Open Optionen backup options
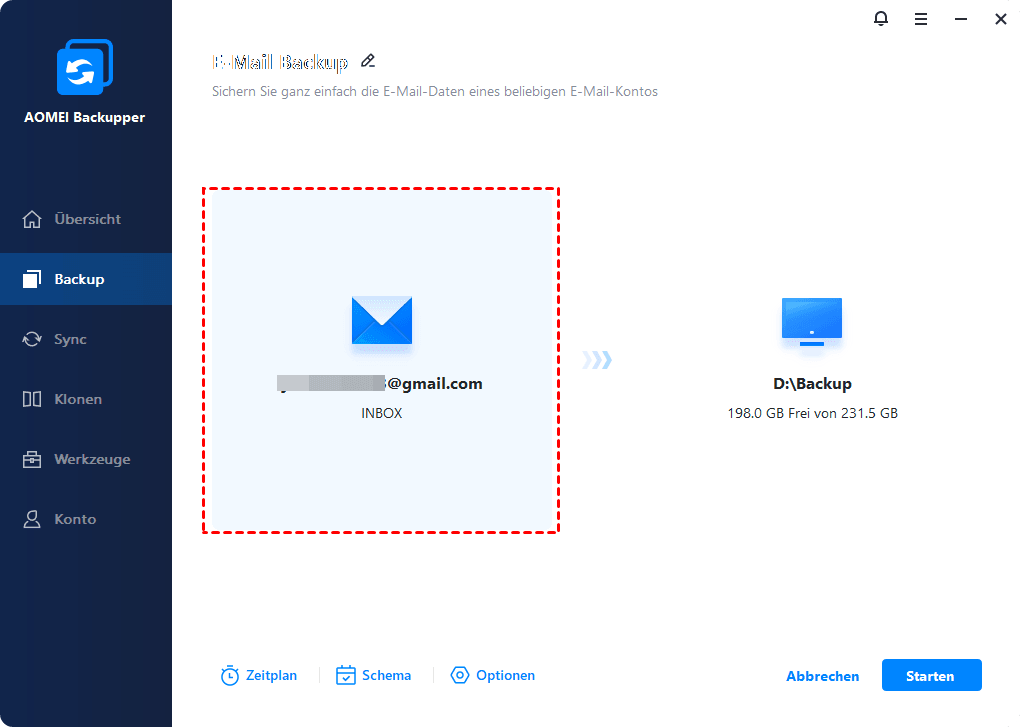Viewport: 1020px width, 727px height. pos(492,676)
